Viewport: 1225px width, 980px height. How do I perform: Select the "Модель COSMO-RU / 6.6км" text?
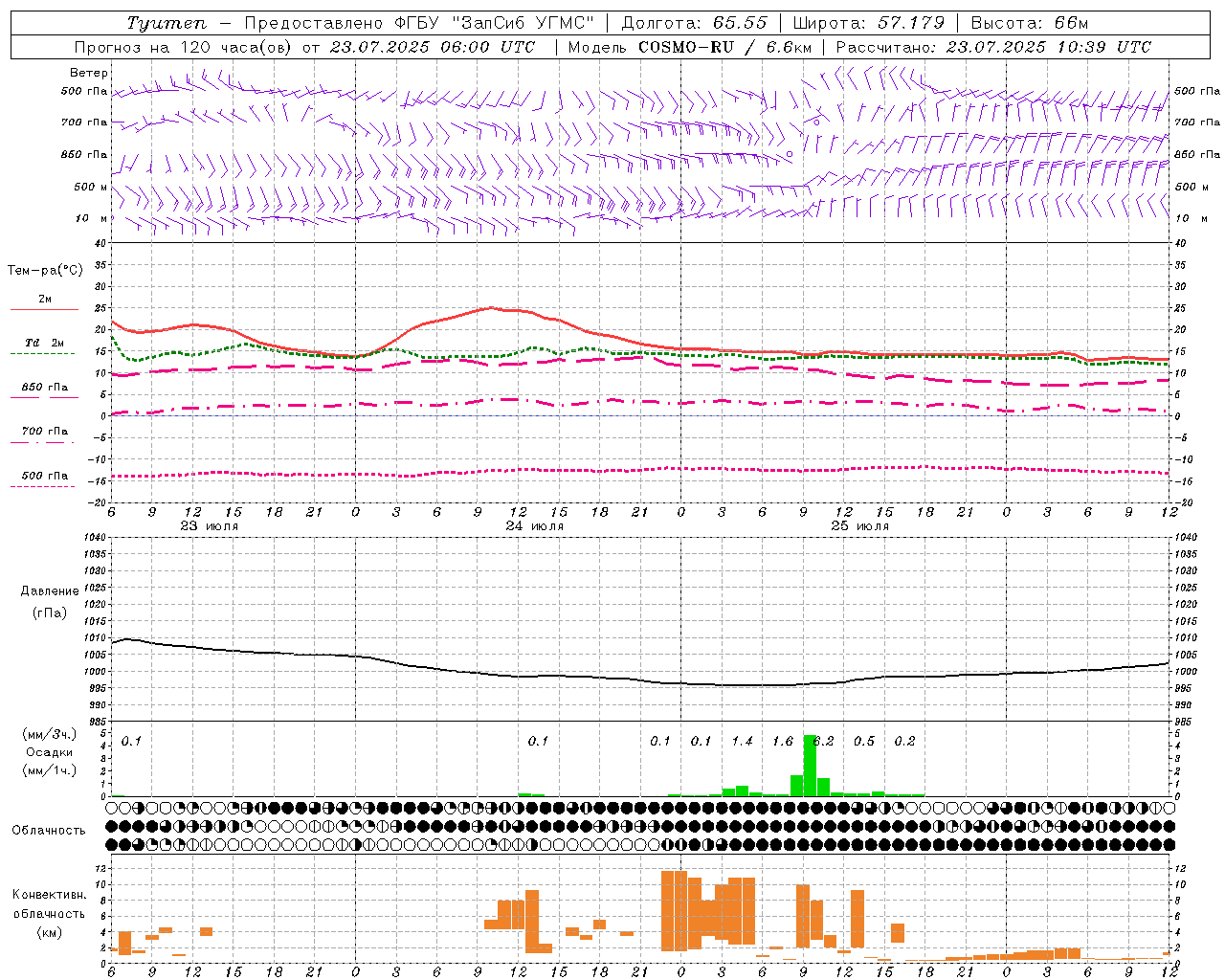click(x=689, y=47)
